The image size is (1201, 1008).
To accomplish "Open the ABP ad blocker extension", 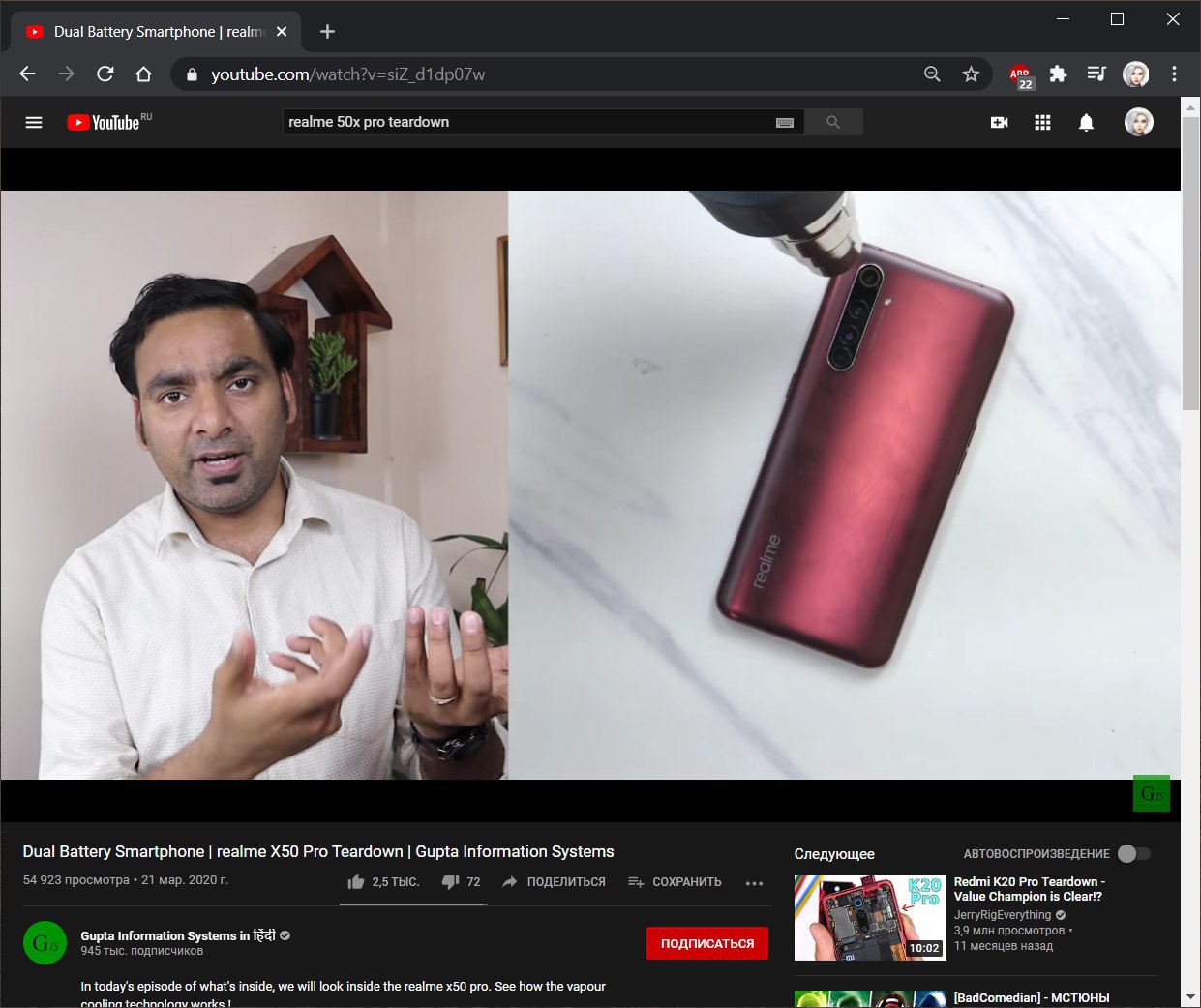I will (1021, 75).
